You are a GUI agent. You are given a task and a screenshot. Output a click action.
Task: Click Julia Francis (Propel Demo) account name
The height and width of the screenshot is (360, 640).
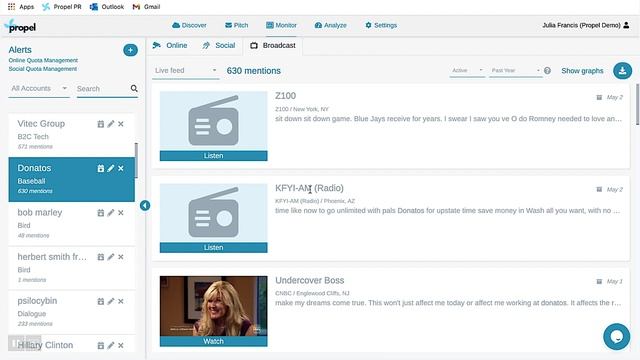[581, 25]
